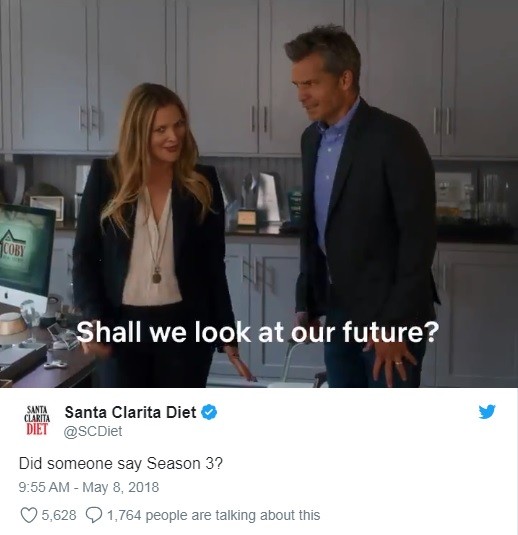Viewport: 518px width, 535px height.
Task: Click the 'Shall we look at our future?' caption
Action: tap(257, 332)
